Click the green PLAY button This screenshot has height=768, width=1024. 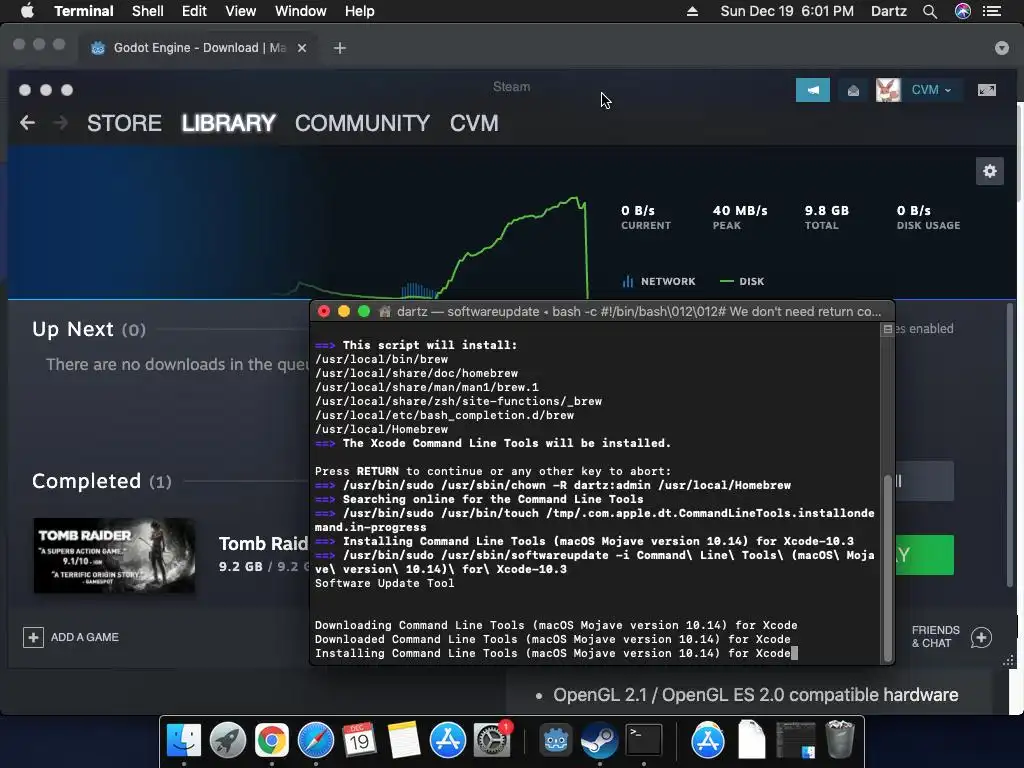coord(925,555)
